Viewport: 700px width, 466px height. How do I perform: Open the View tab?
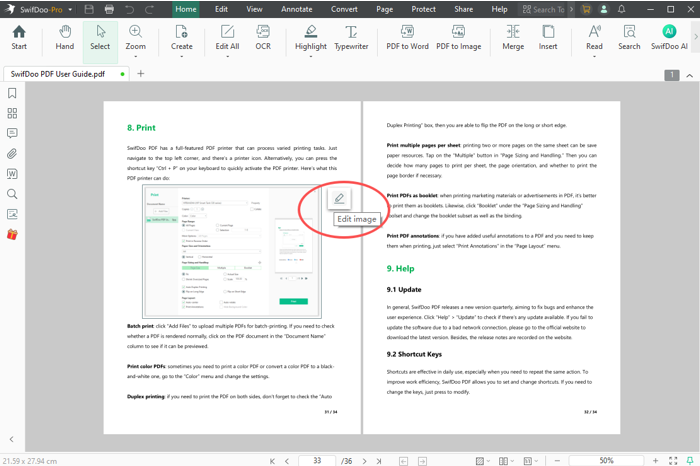(x=254, y=9)
